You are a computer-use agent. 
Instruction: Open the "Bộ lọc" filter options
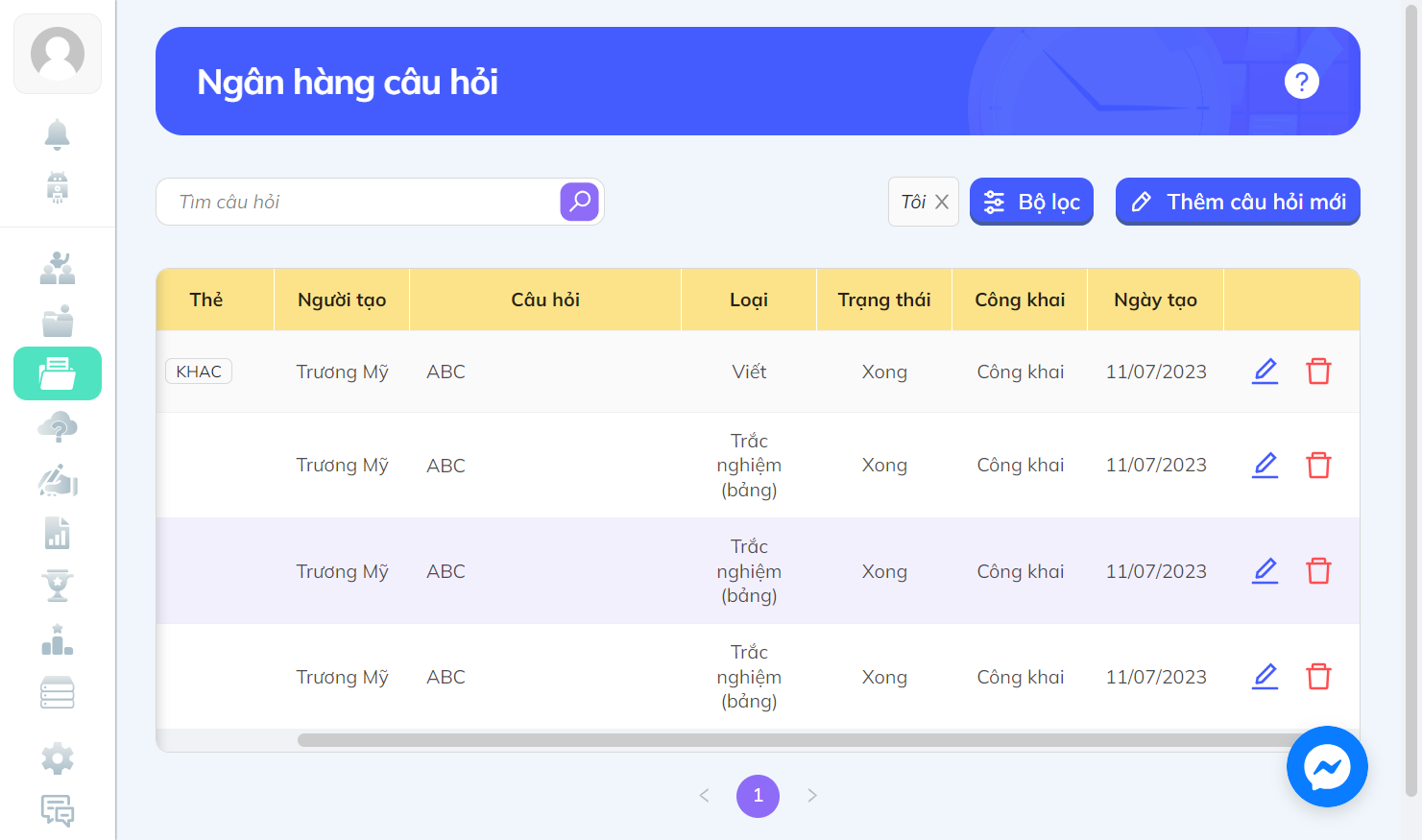coord(1032,202)
